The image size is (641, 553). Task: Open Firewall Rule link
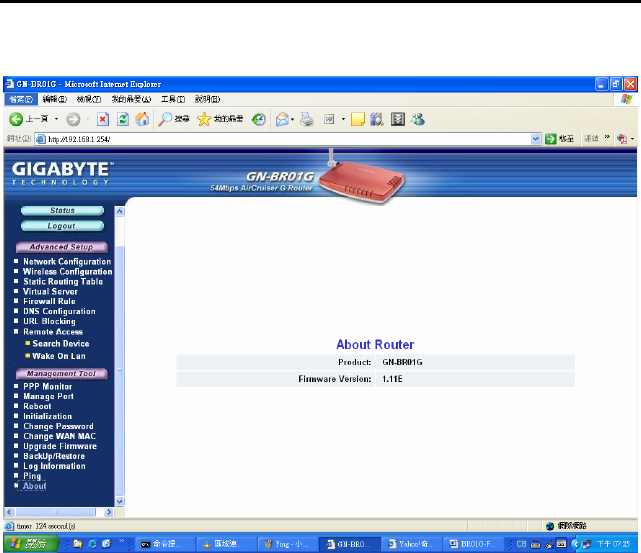tap(49, 301)
